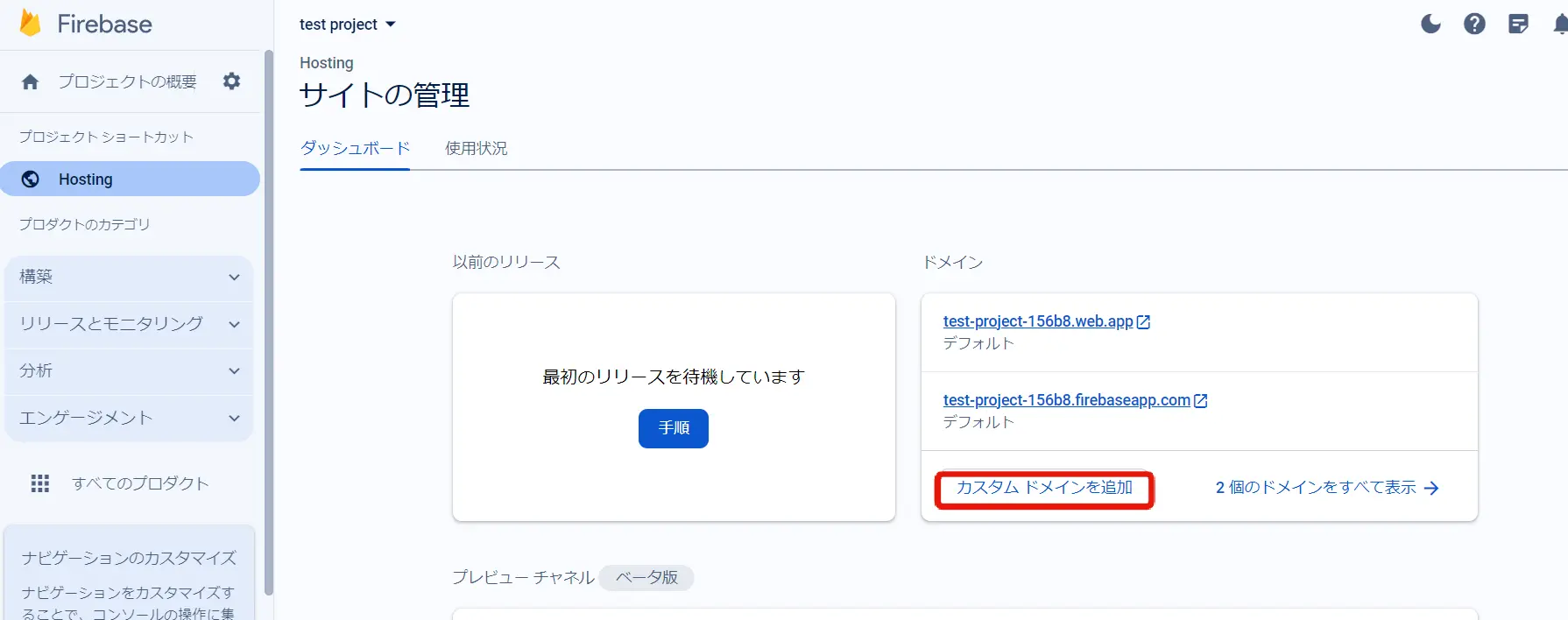
Task: Select Hosting in the sidebar
Action: click(x=130, y=179)
